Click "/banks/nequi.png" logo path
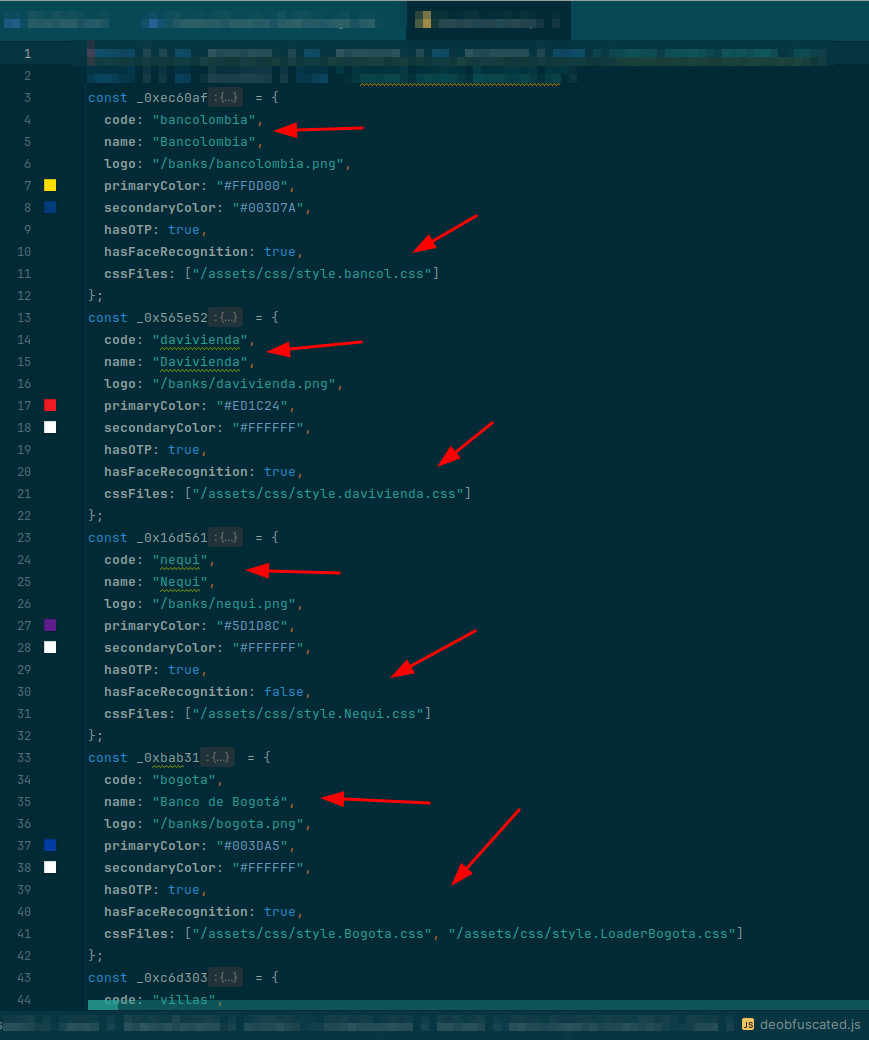The width and height of the screenshot is (869, 1040). [224, 604]
